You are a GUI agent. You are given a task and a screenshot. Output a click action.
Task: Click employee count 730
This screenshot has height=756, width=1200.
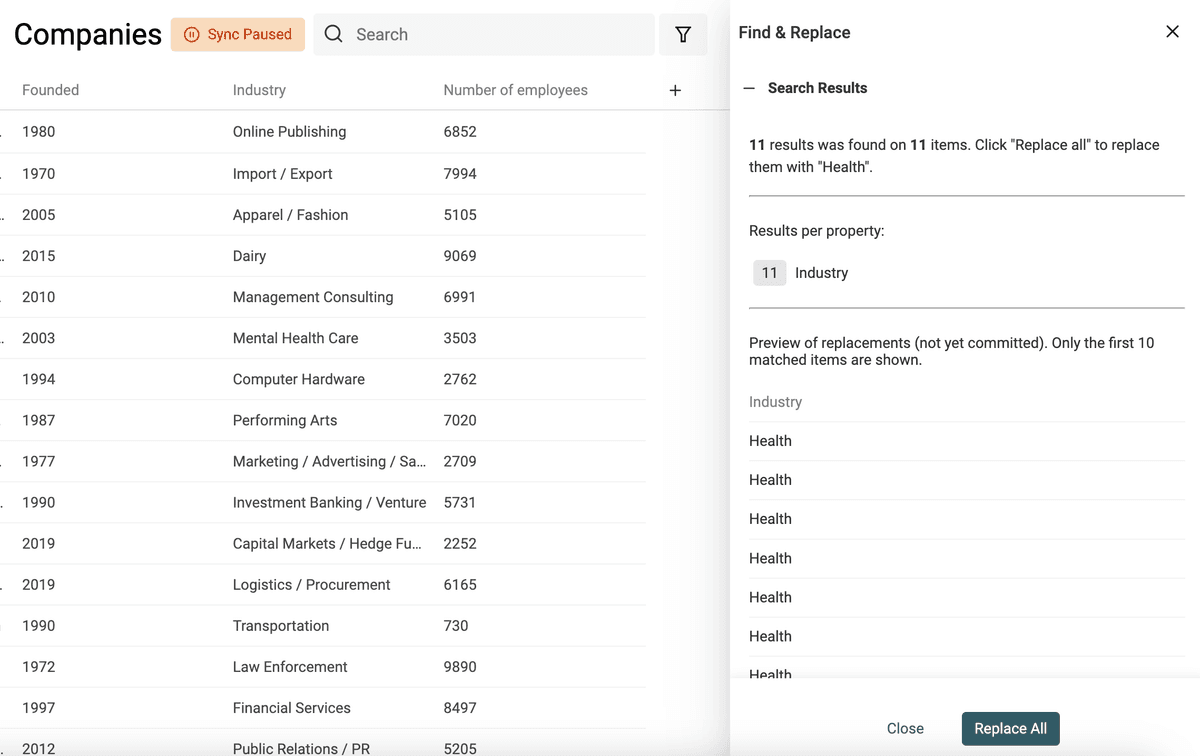456,625
